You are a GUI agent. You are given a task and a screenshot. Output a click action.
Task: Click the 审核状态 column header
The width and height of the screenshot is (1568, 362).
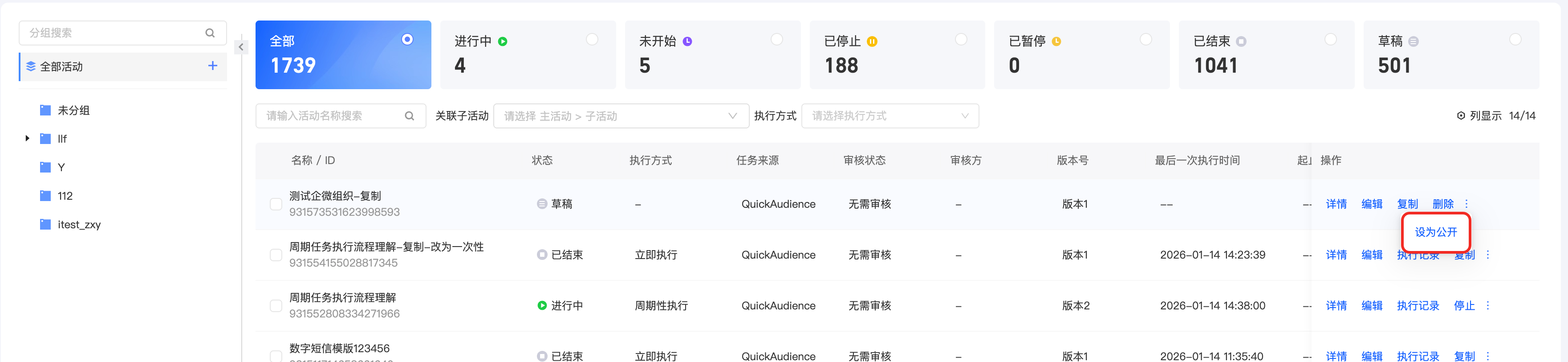[x=864, y=160]
